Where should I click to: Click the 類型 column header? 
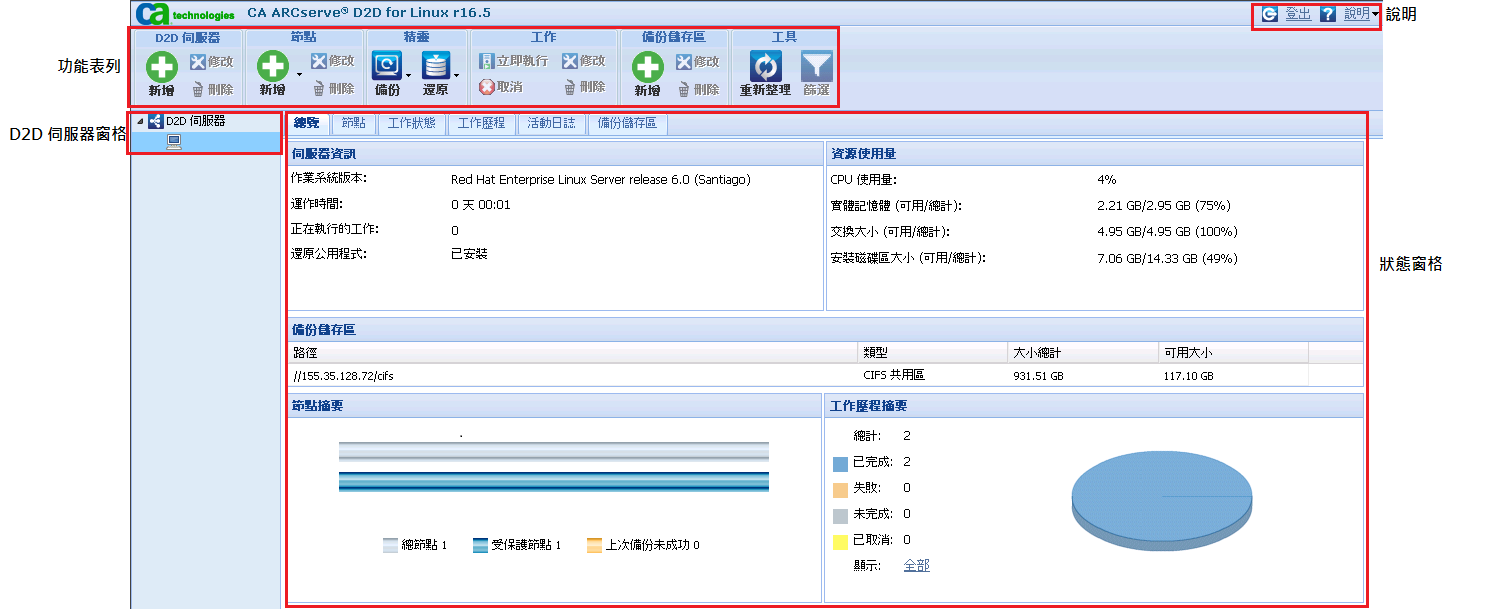point(932,353)
